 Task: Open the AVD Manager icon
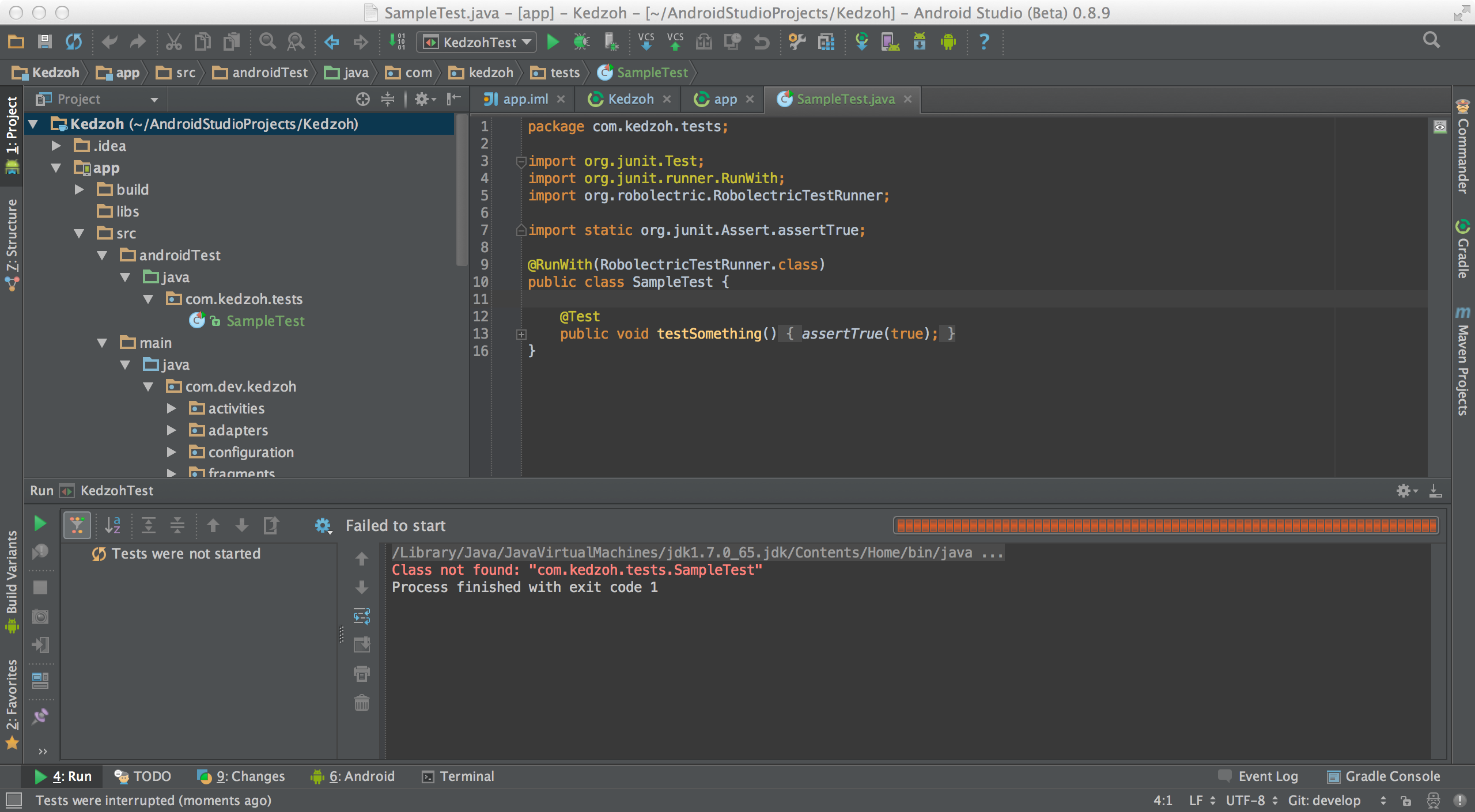click(x=890, y=42)
